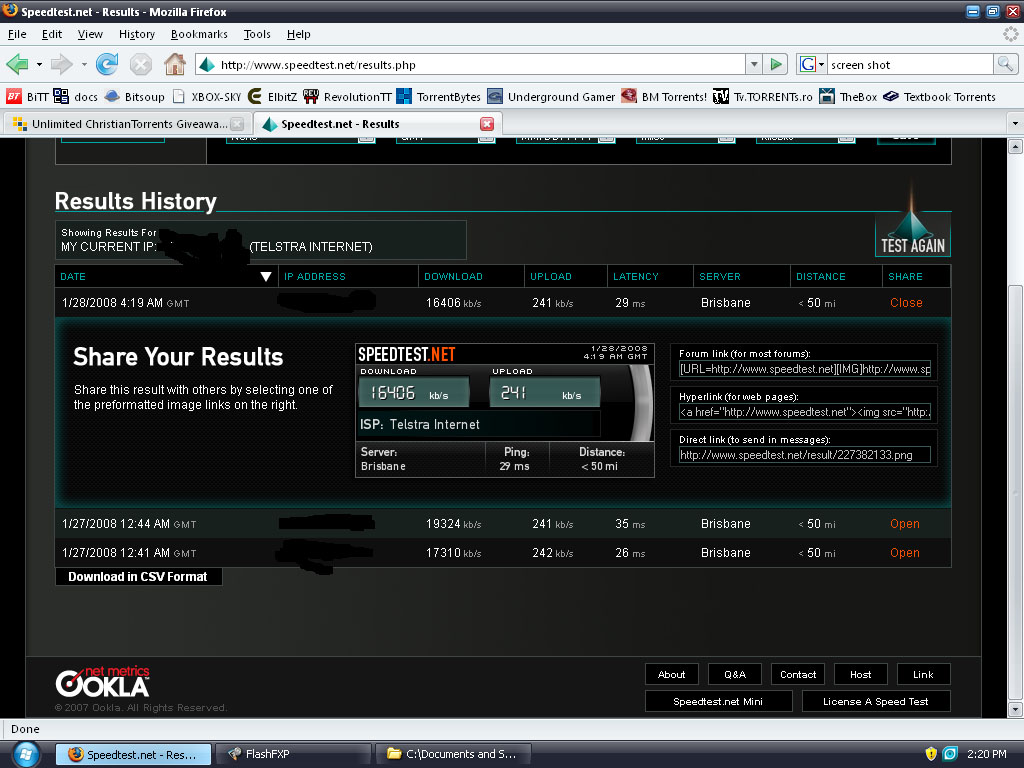Close the expanded 1/28/2008 share panel
1024x768 pixels.
pos(906,303)
